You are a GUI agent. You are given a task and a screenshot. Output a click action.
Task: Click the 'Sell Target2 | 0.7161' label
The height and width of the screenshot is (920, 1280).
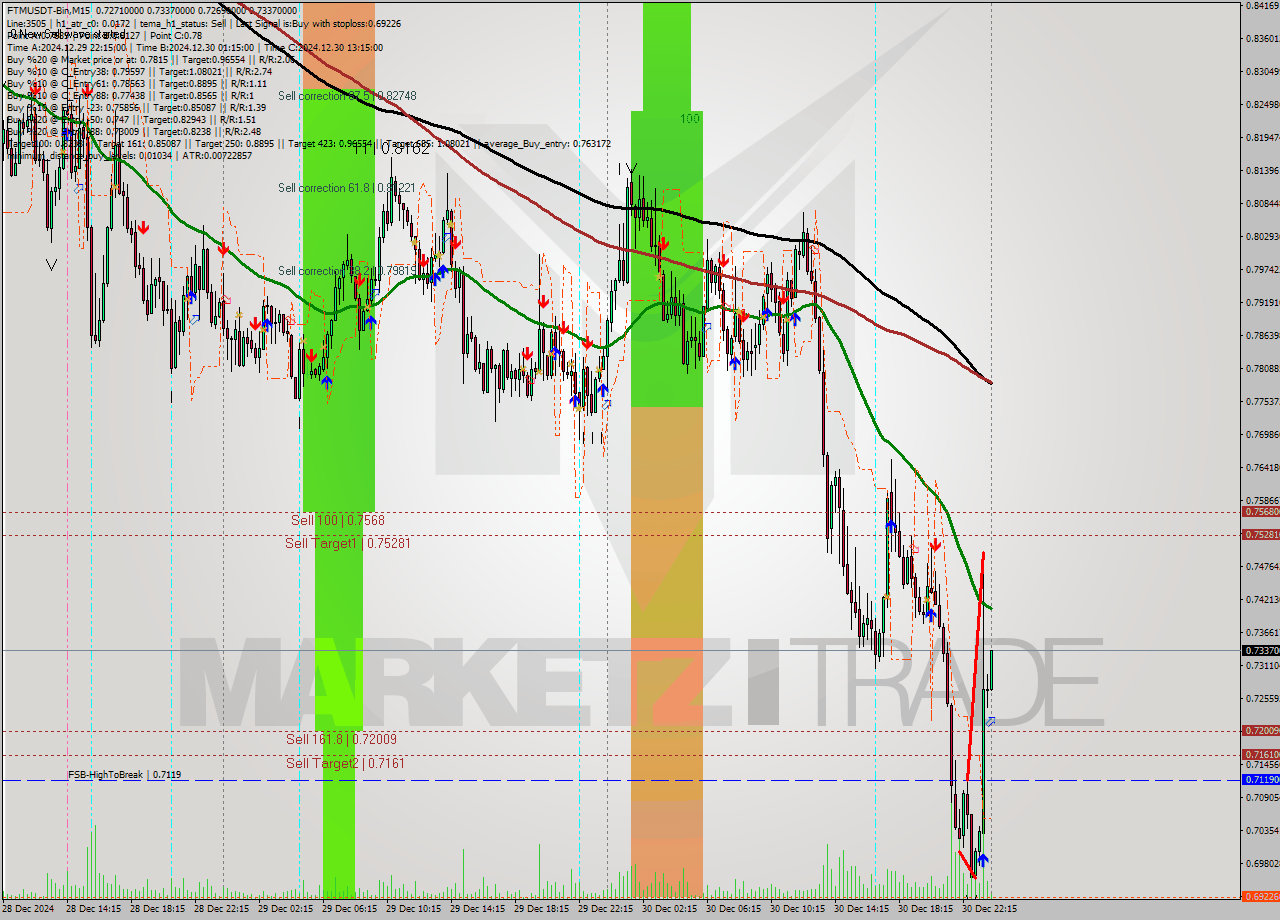tap(345, 763)
